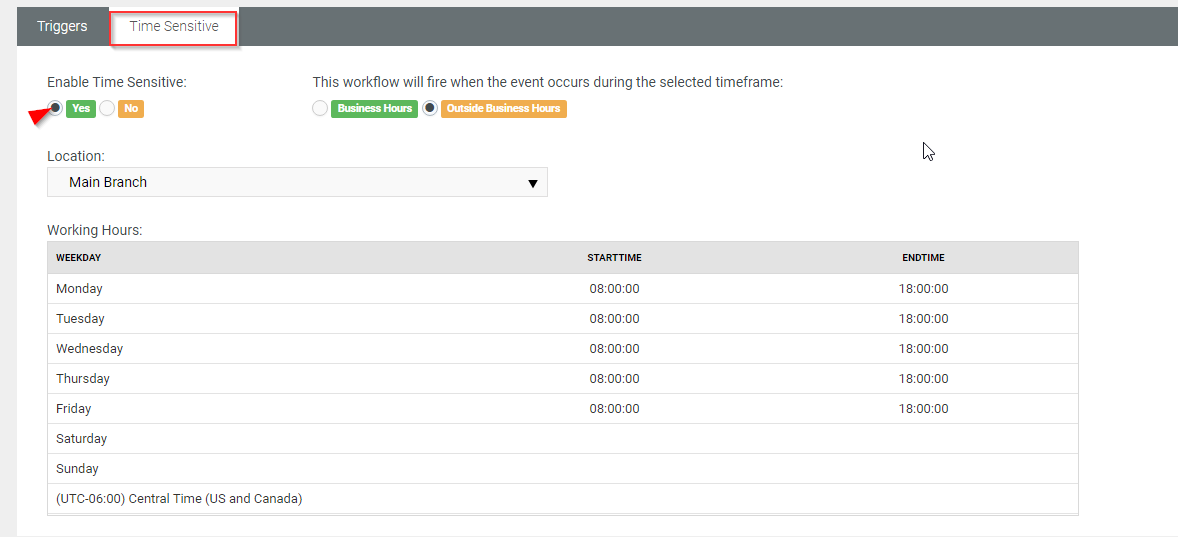Screen dimensions: 1178x537
Task: Choose the Outside Business Hours radio button
Action: [x=429, y=108]
